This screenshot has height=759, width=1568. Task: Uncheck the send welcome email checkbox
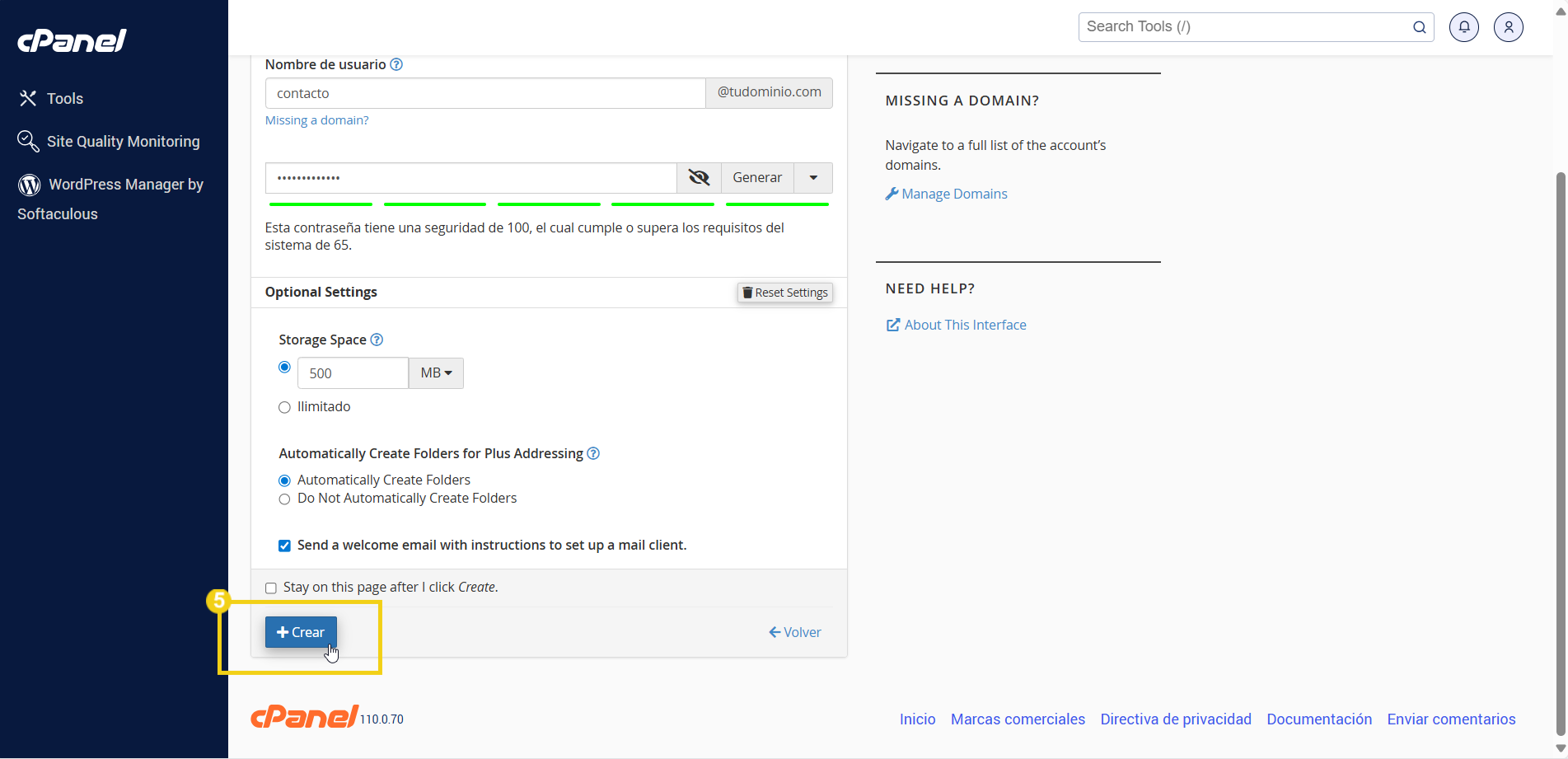coord(284,546)
